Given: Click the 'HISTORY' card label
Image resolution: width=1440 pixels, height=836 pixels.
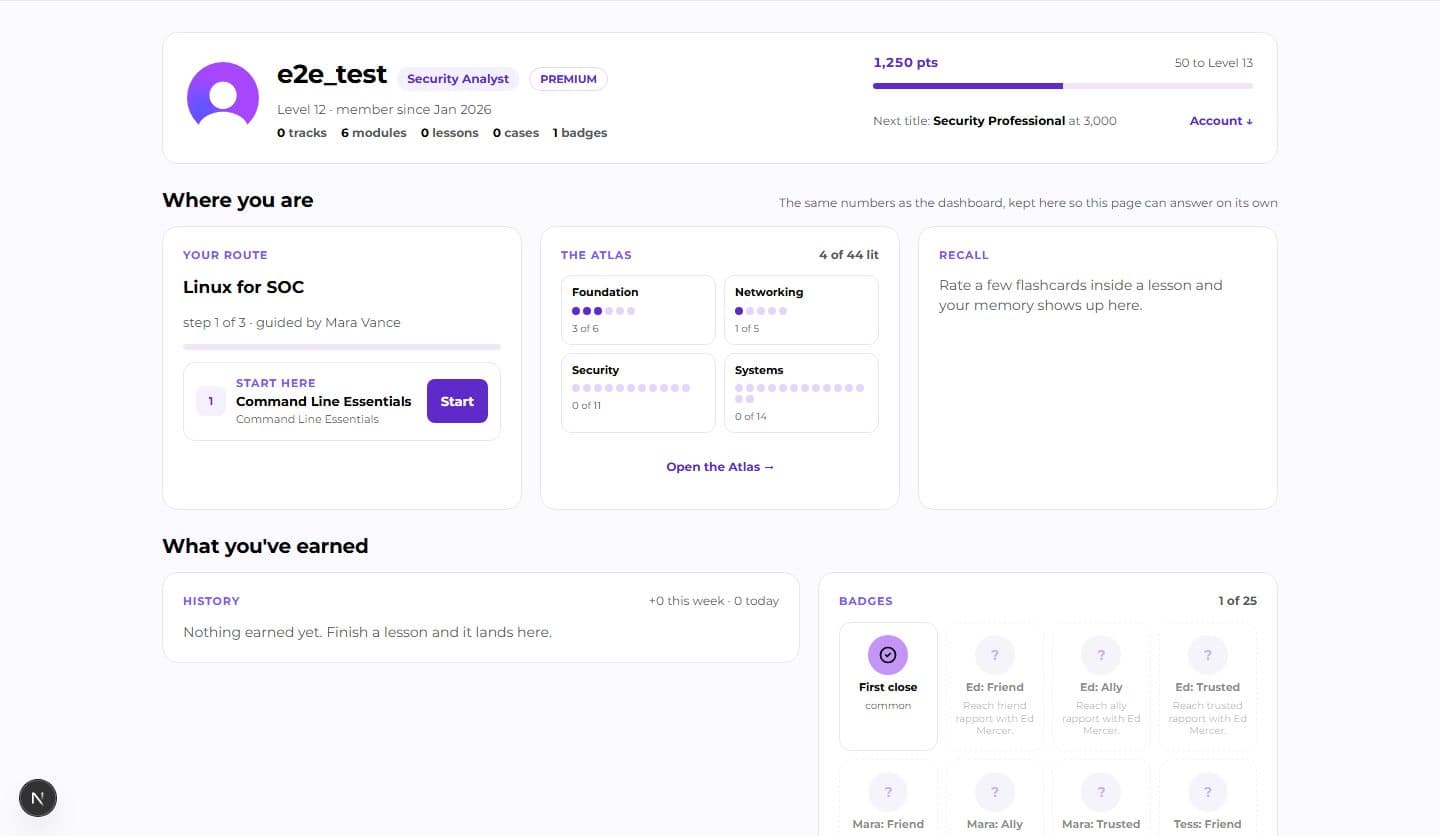Looking at the screenshot, I should click(x=211, y=601).
